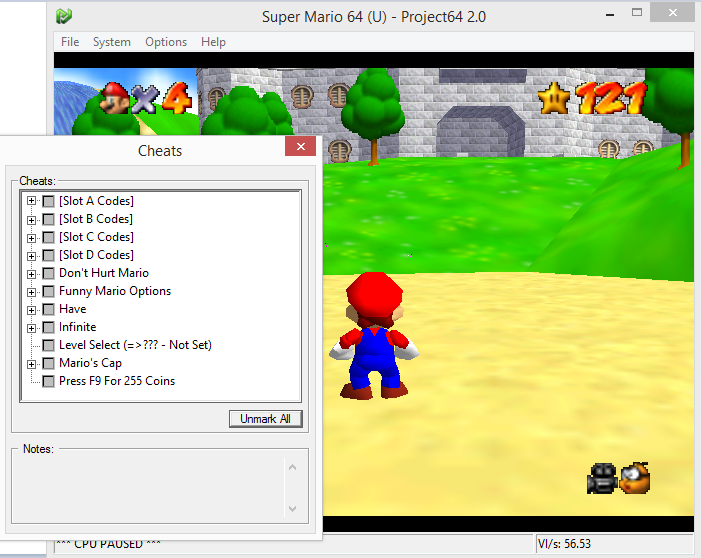Close the Cheats dialog with red X
The width and height of the screenshot is (701, 558).
click(x=300, y=146)
